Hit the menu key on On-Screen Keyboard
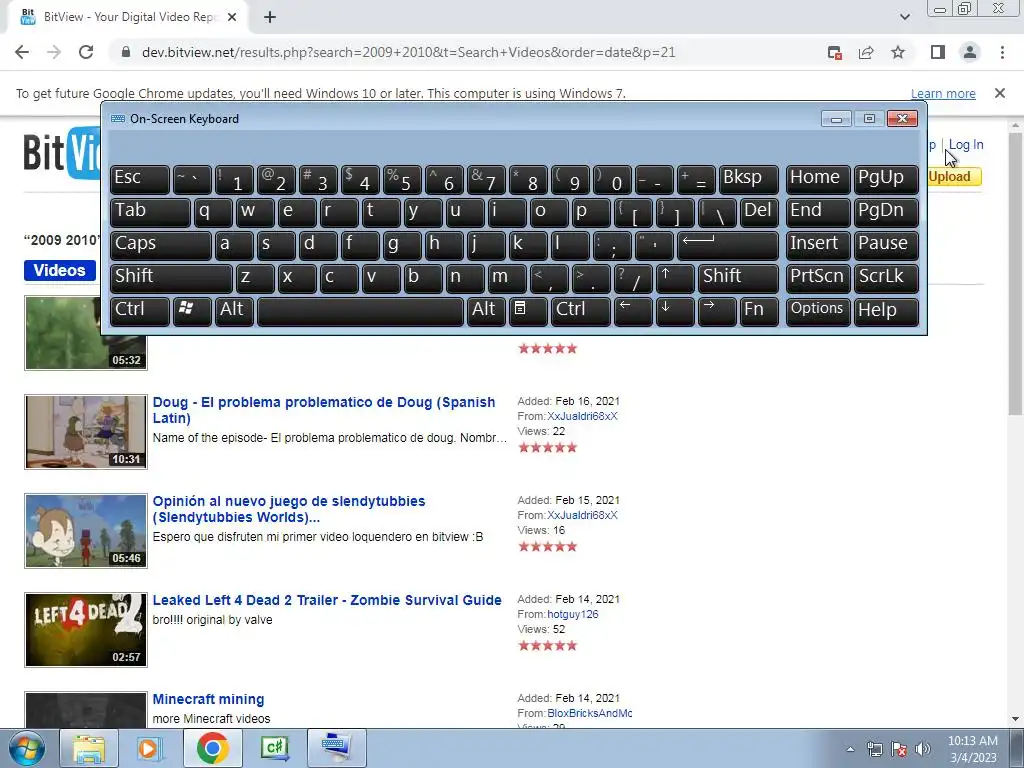The height and width of the screenshot is (768, 1024). coord(528,311)
